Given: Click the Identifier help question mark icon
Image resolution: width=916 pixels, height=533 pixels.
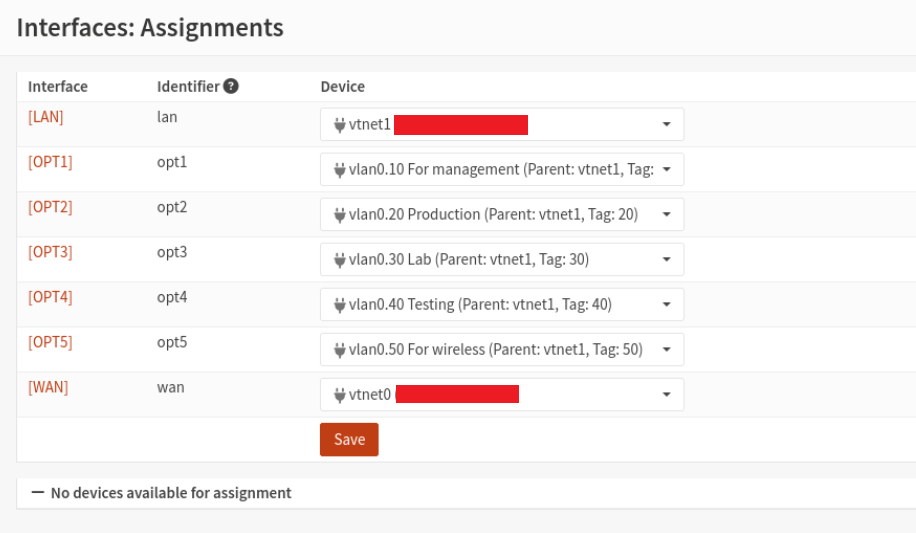Looking at the screenshot, I should [231, 86].
